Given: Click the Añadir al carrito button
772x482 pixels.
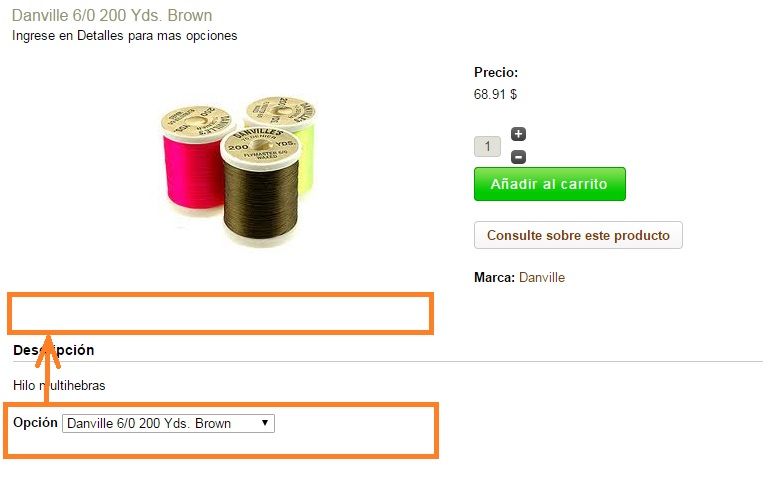Looking at the screenshot, I should [549, 184].
